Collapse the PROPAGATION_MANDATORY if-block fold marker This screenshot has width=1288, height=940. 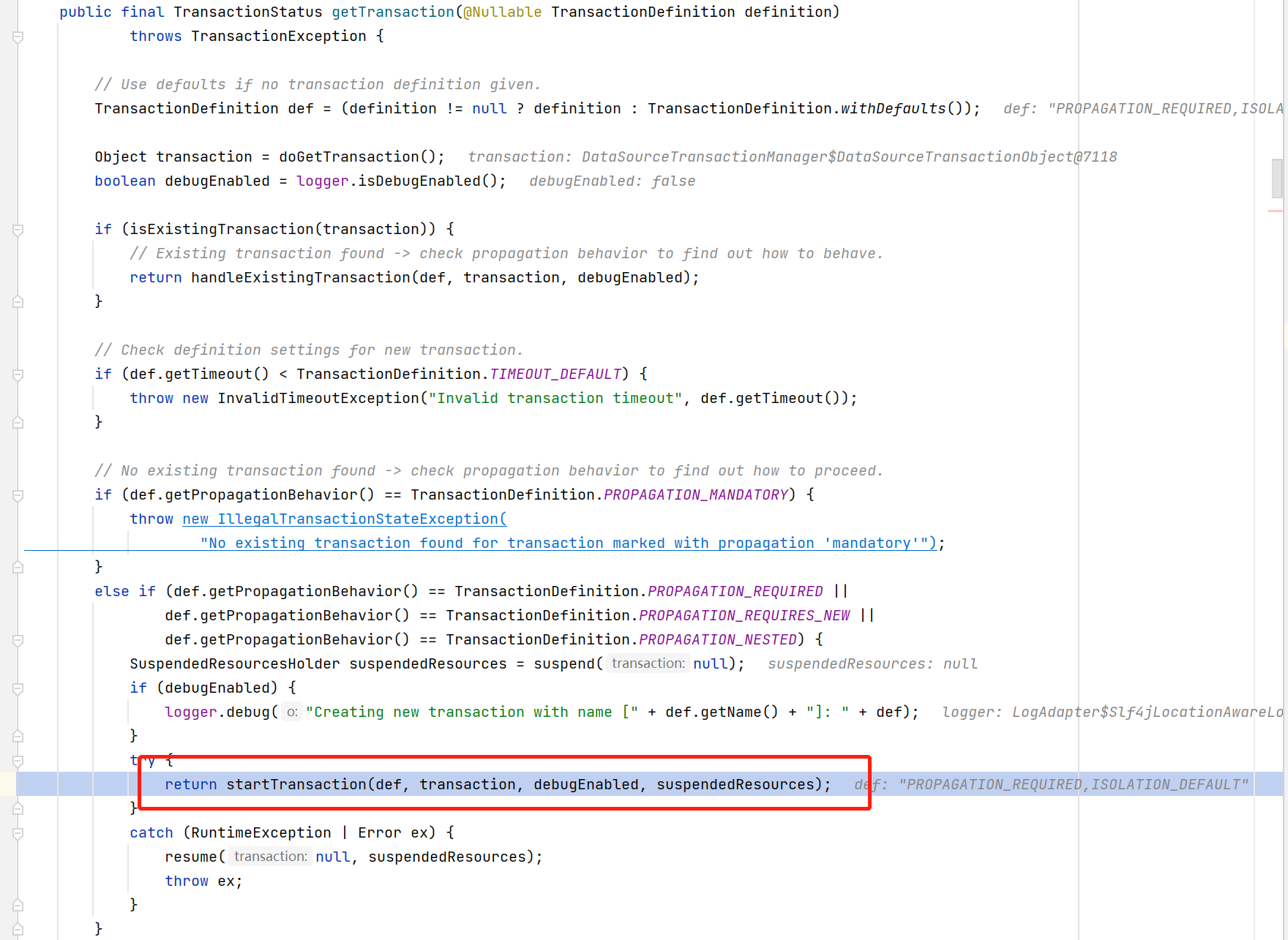(18, 495)
